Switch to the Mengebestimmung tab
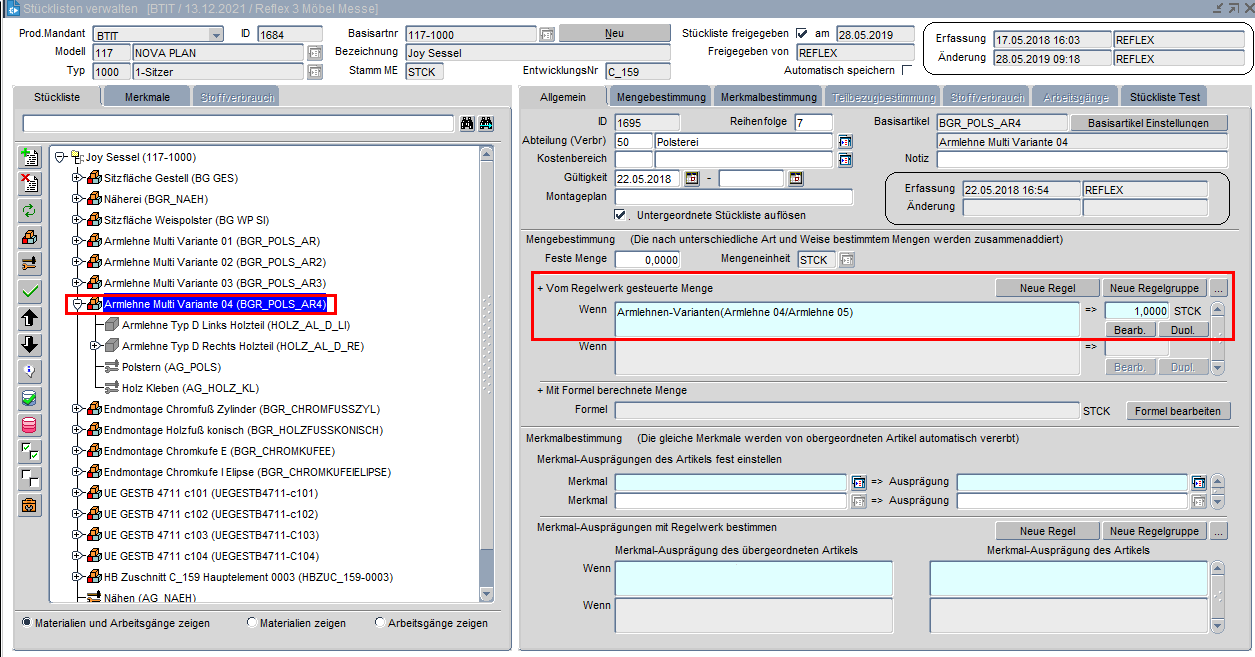Screen dimensions: 1255x657 pyautogui.click(x=661, y=97)
